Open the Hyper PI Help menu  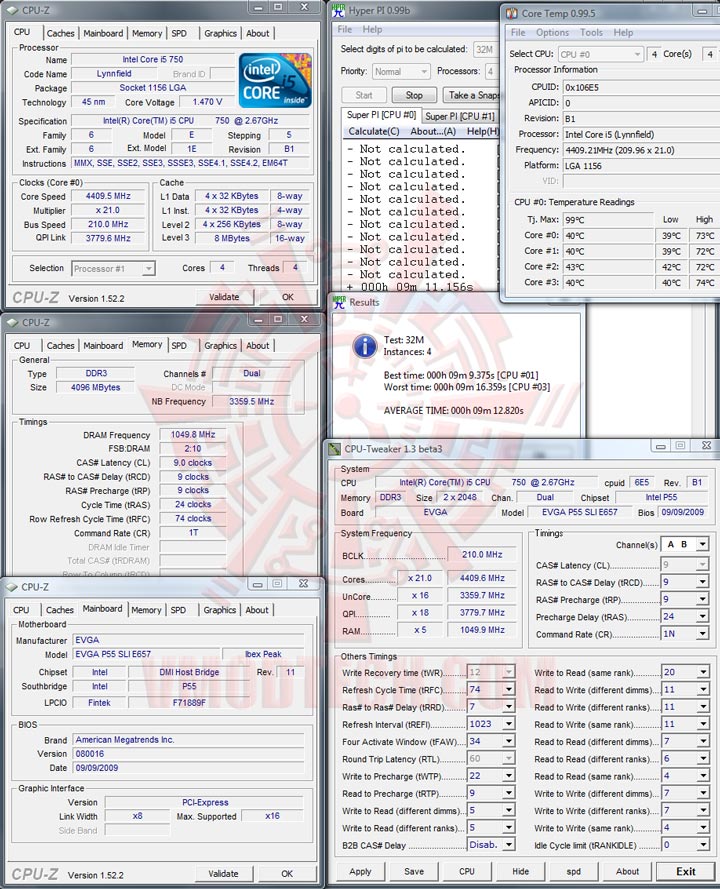(372, 29)
